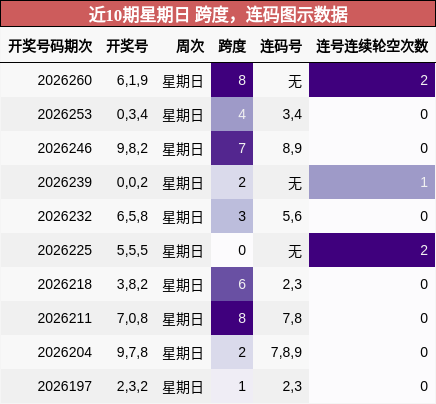The image size is (436, 404).
Task: Click miss count 0 in row 2026218
Action: coord(372,284)
